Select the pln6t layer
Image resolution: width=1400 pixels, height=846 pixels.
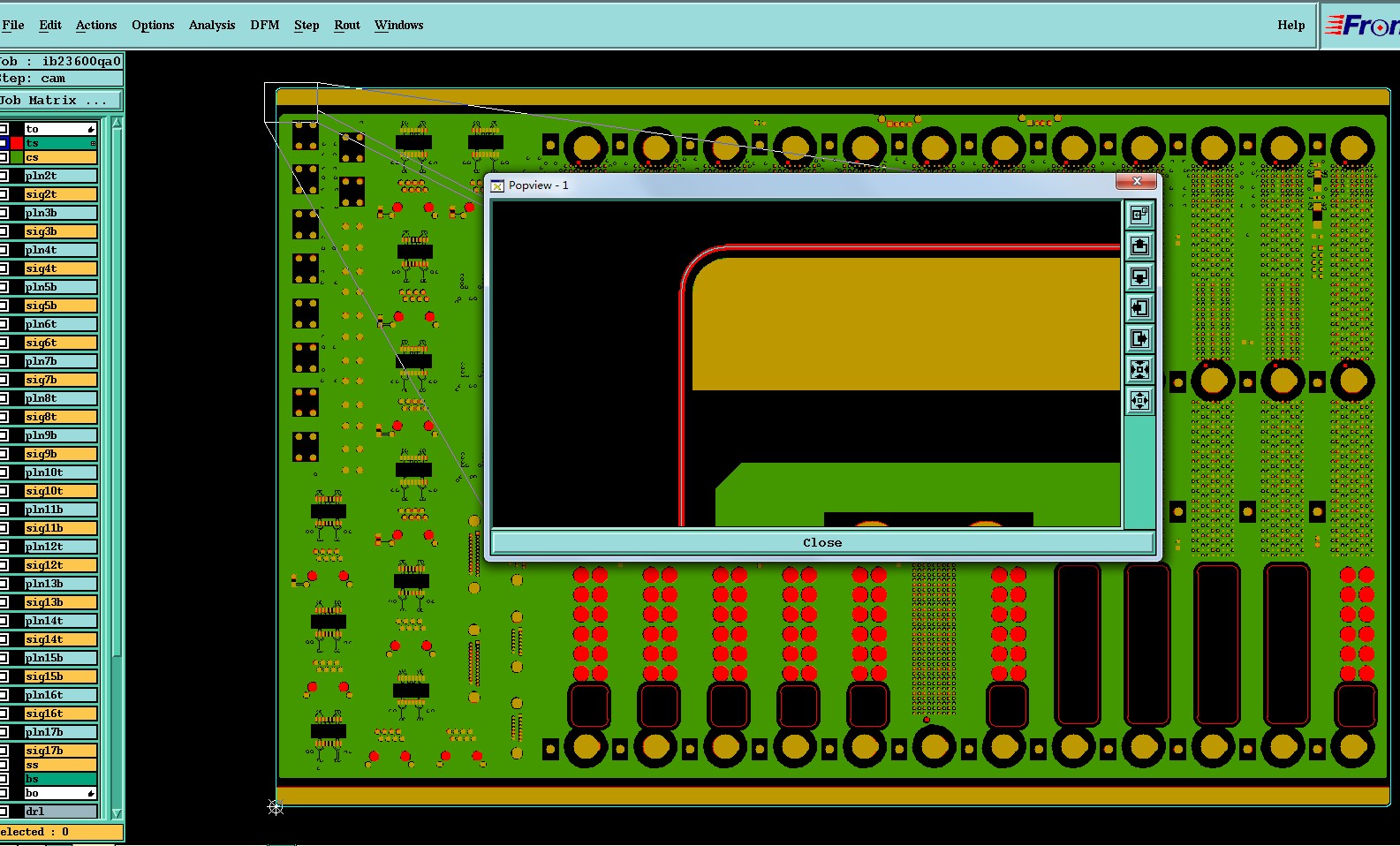[x=61, y=324]
